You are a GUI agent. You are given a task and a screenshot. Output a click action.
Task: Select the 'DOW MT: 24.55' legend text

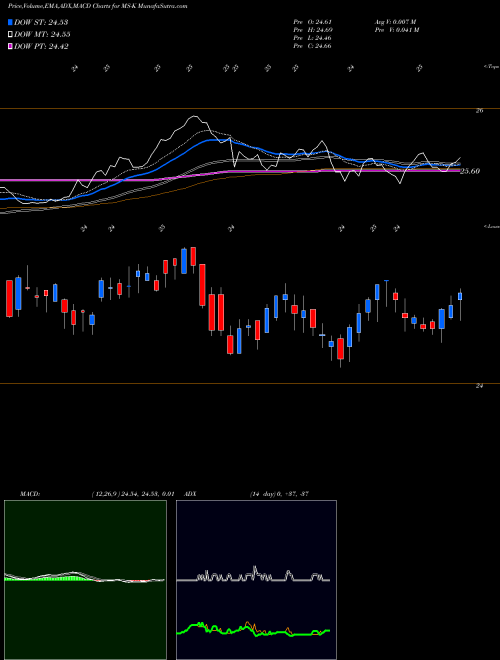[x=42, y=35]
